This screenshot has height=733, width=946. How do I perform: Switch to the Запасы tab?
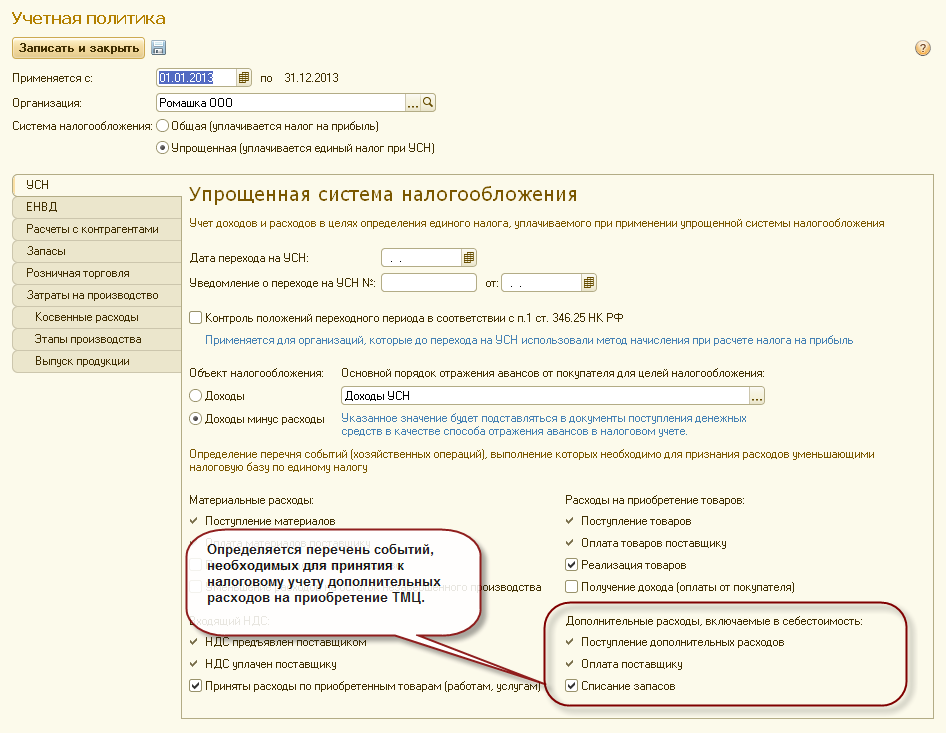[97, 251]
